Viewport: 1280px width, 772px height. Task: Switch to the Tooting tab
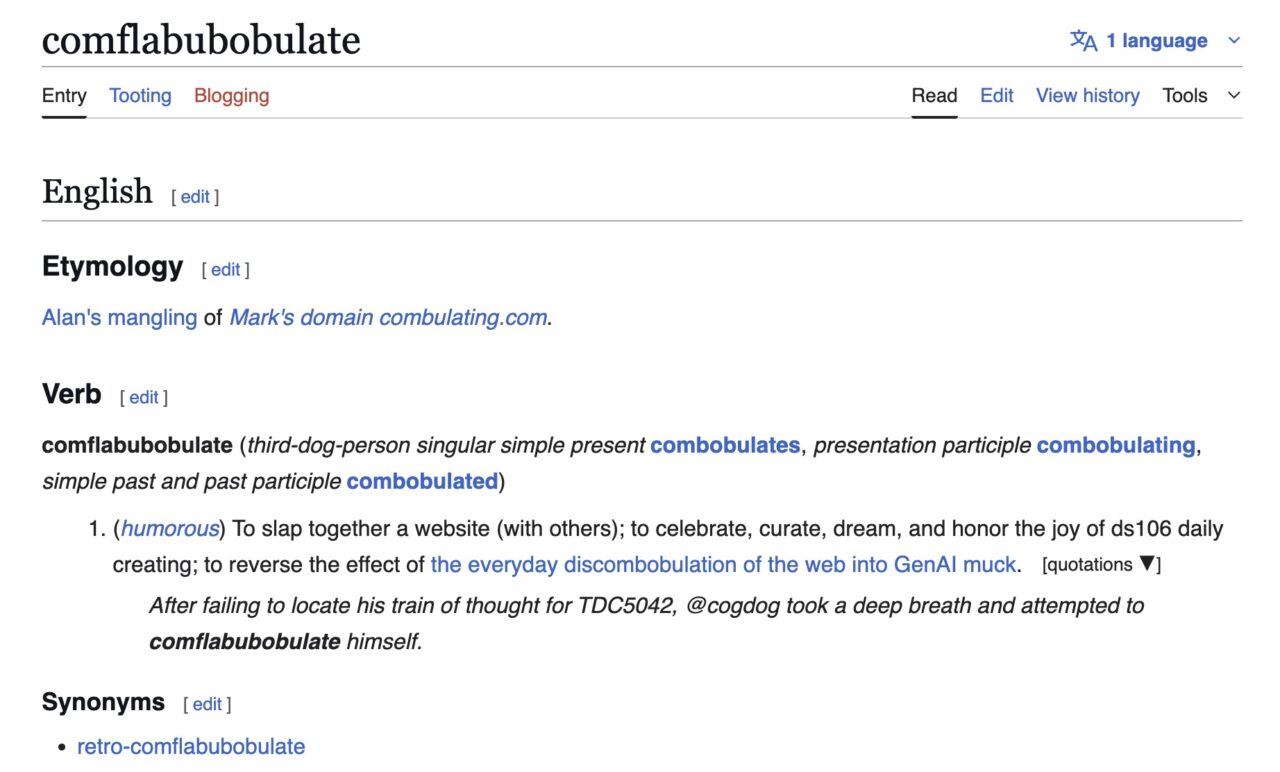[x=139, y=95]
